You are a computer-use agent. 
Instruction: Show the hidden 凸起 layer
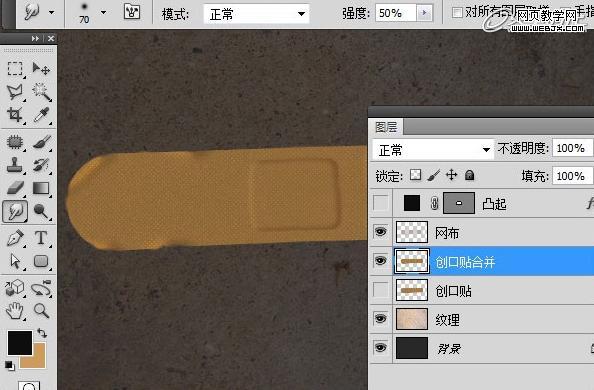coord(381,203)
